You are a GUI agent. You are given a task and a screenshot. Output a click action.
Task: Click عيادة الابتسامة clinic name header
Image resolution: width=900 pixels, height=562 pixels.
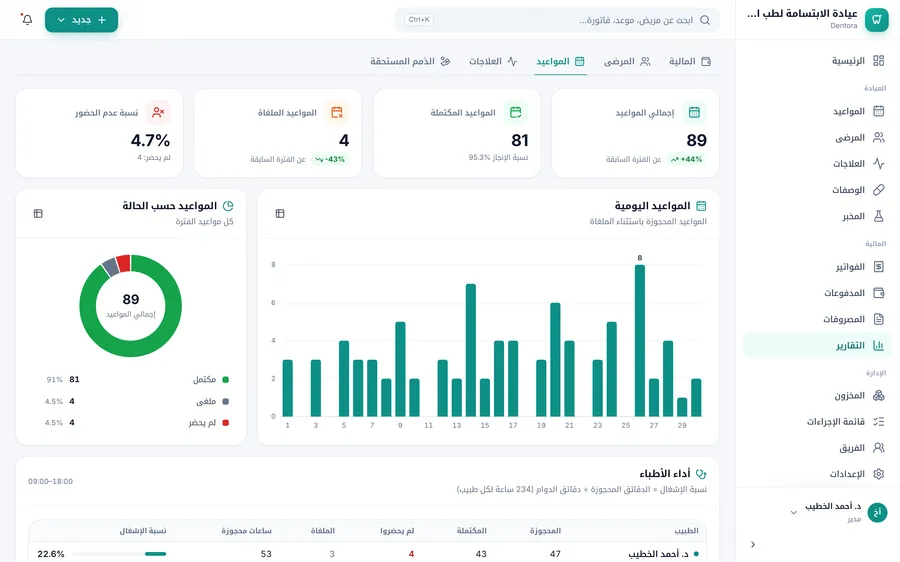802,14
